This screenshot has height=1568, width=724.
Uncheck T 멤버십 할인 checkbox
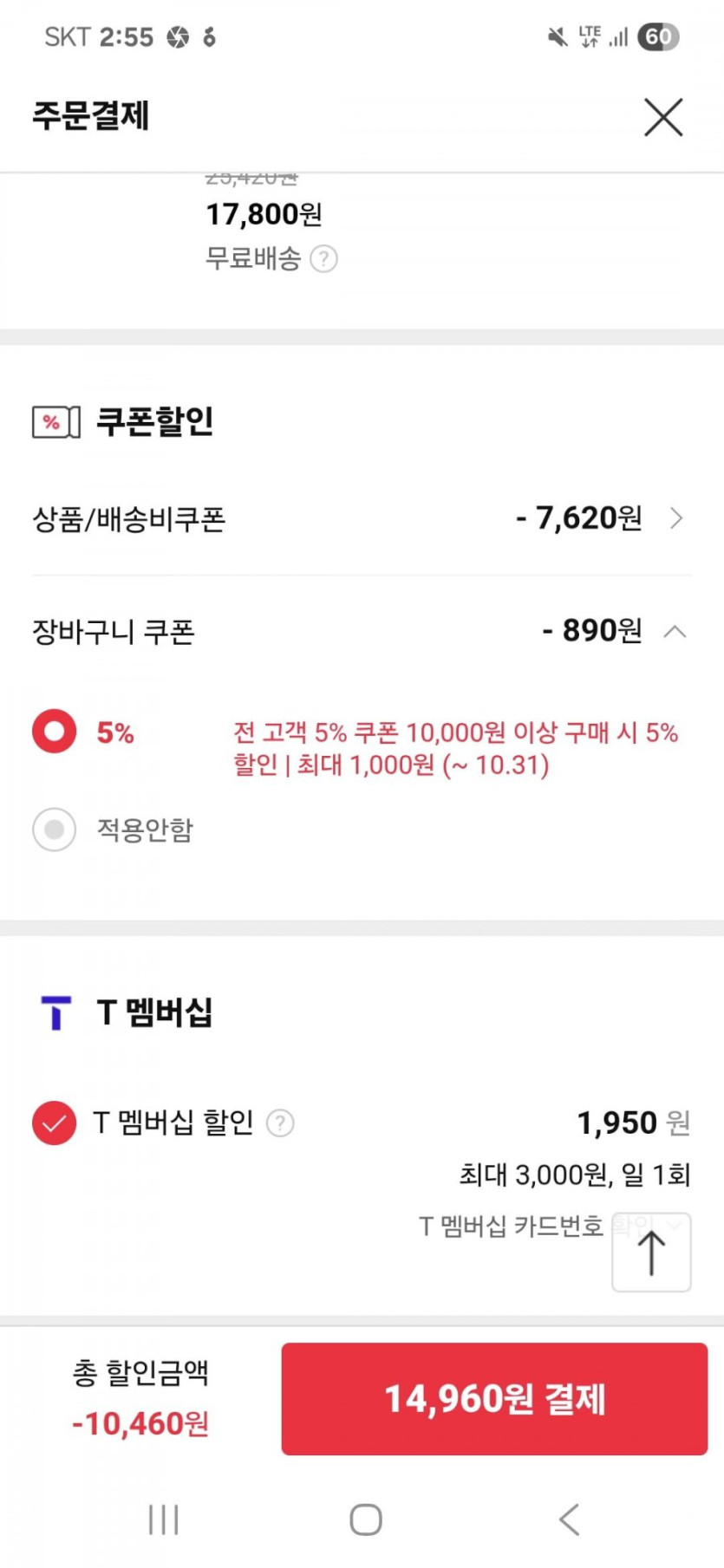[55, 1122]
